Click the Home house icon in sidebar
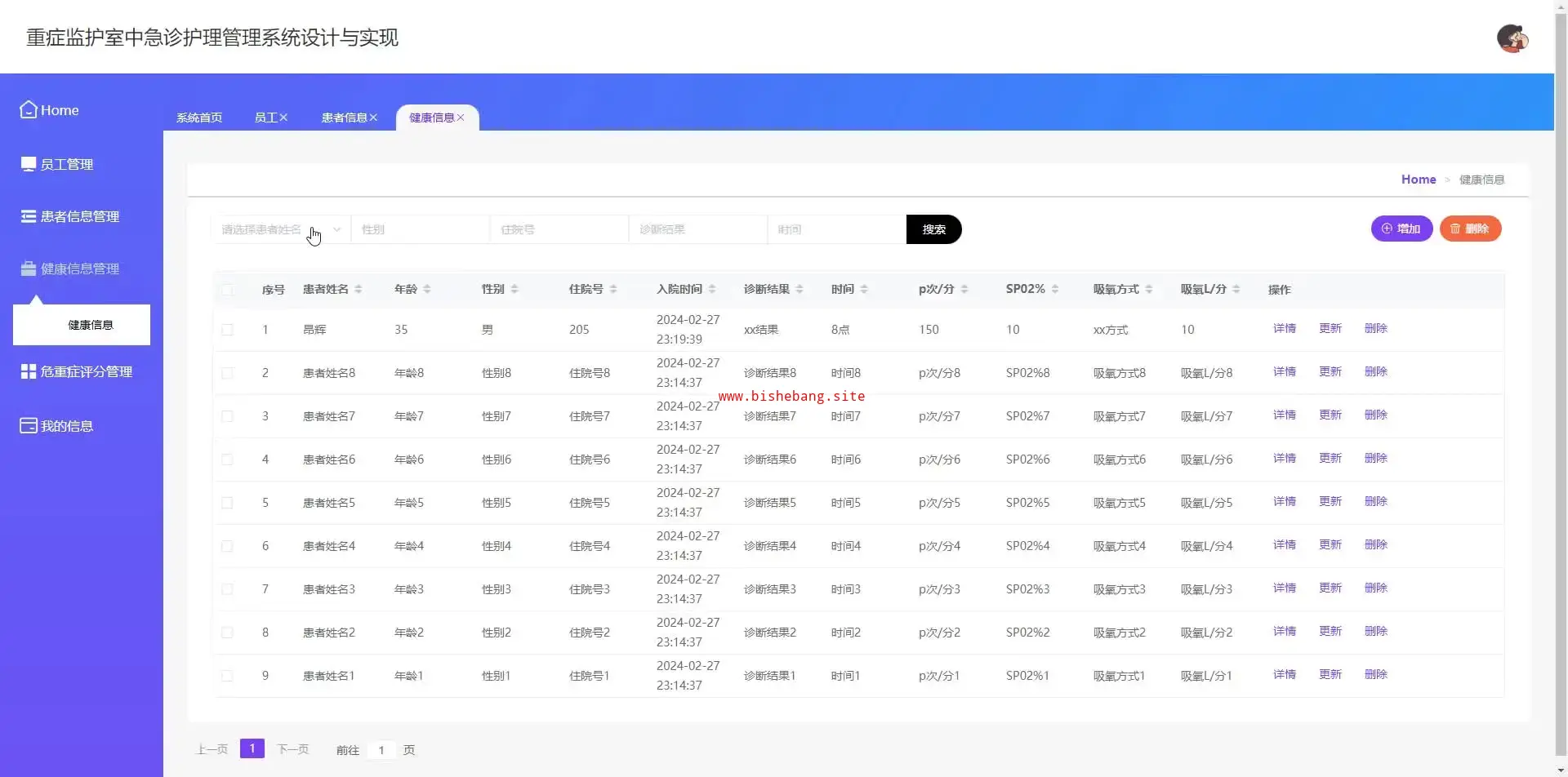The image size is (1568, 777). 29,109
